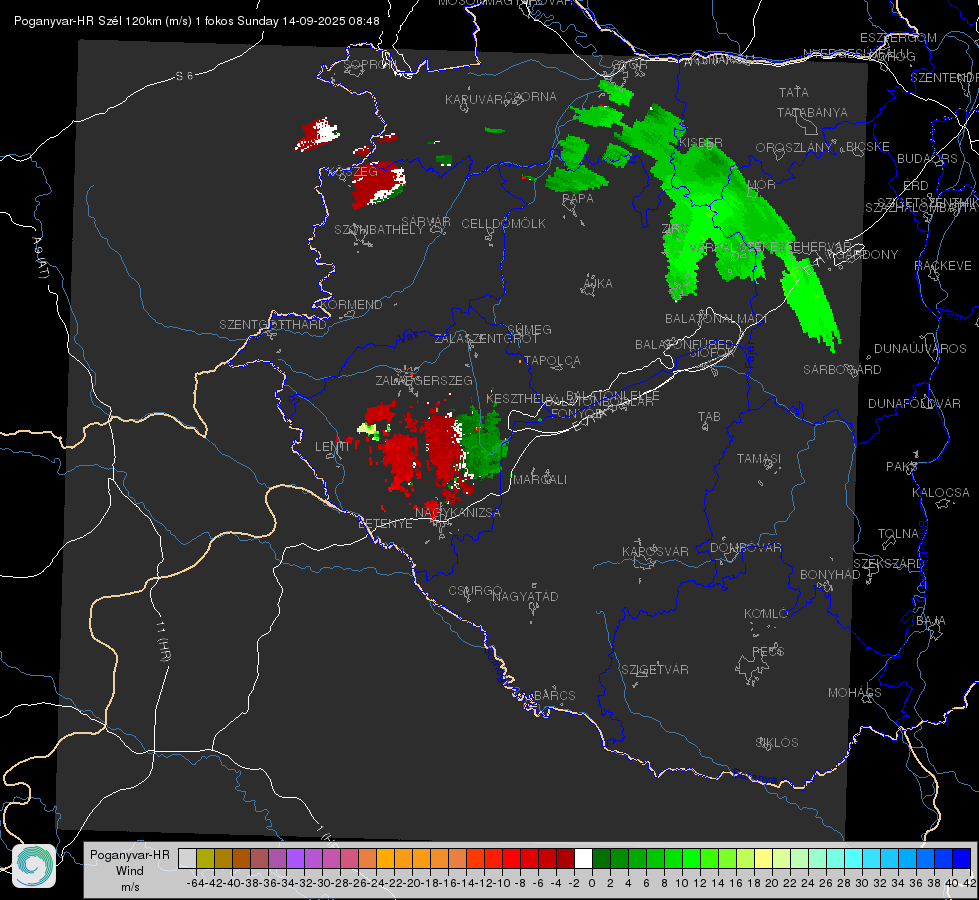Click the BAJA city label

(931, 621)
